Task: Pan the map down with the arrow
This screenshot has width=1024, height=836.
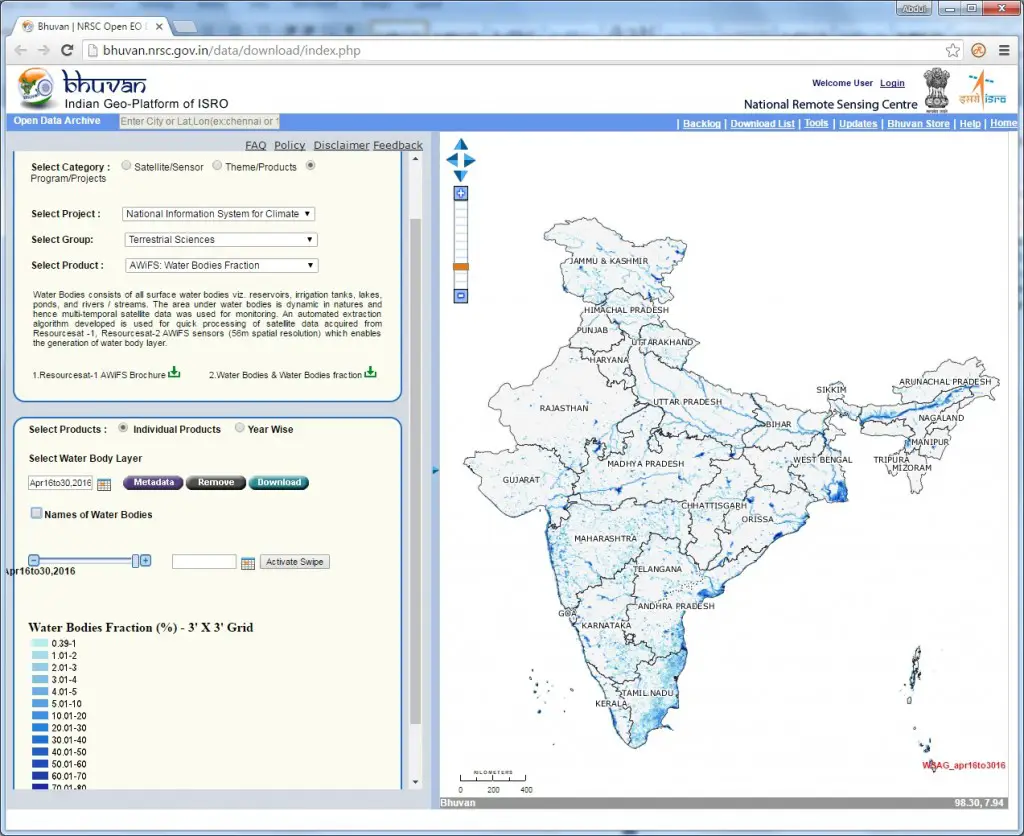Action: pyautogui.click(x=461, y=176)
